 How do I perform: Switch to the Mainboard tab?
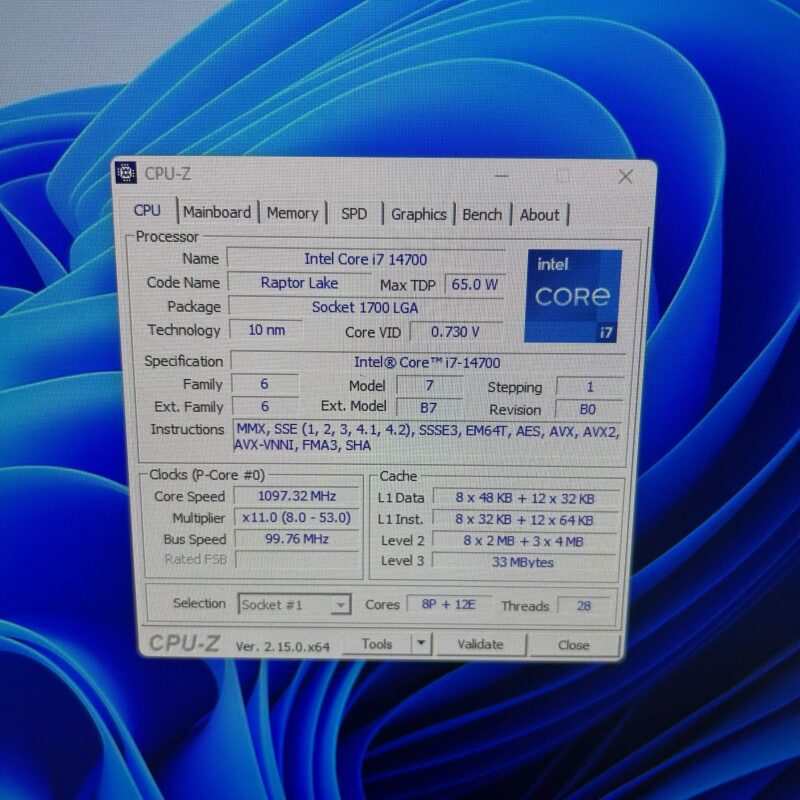pos(217,212)
